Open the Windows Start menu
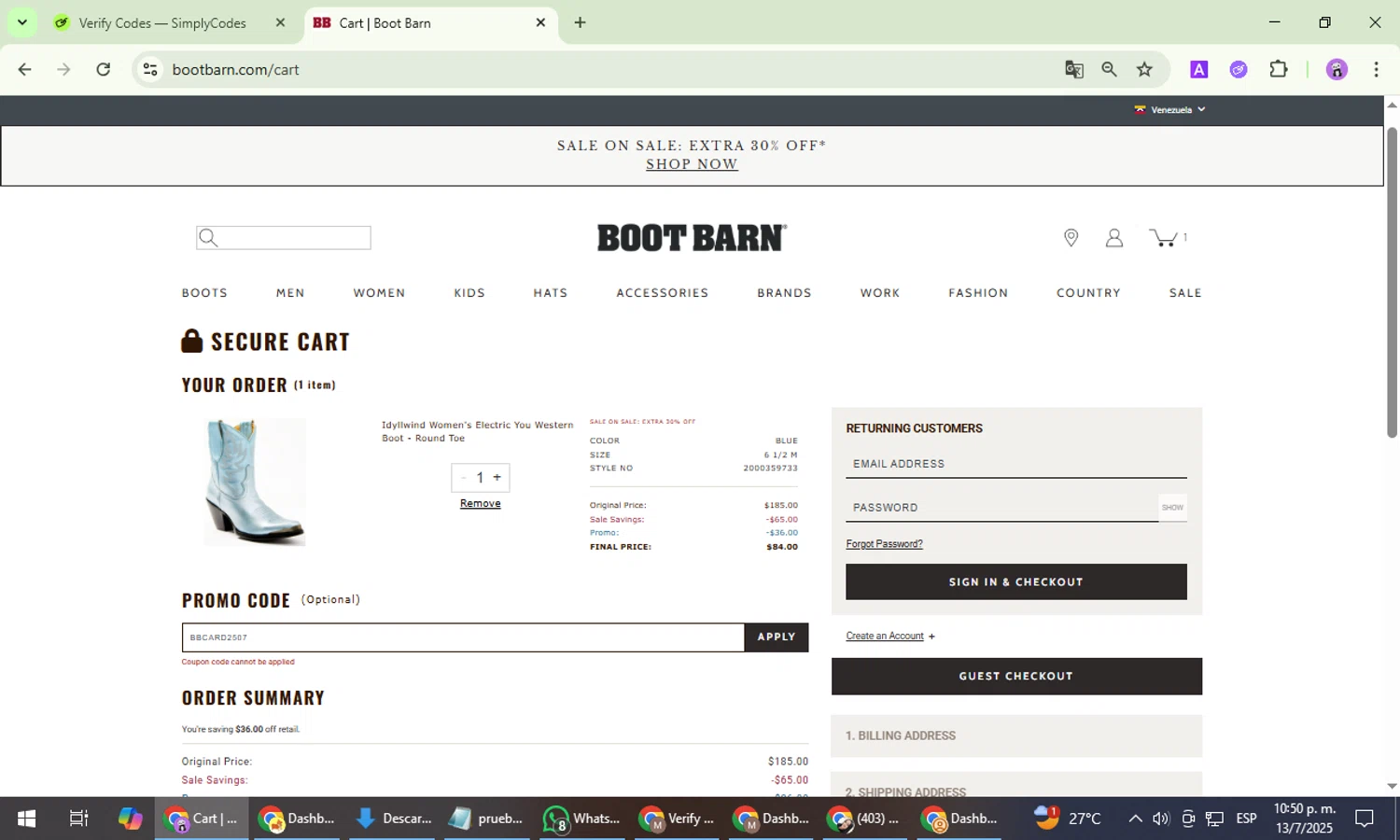Screen dimensions: 1400x840 click(x=26, y=819)
